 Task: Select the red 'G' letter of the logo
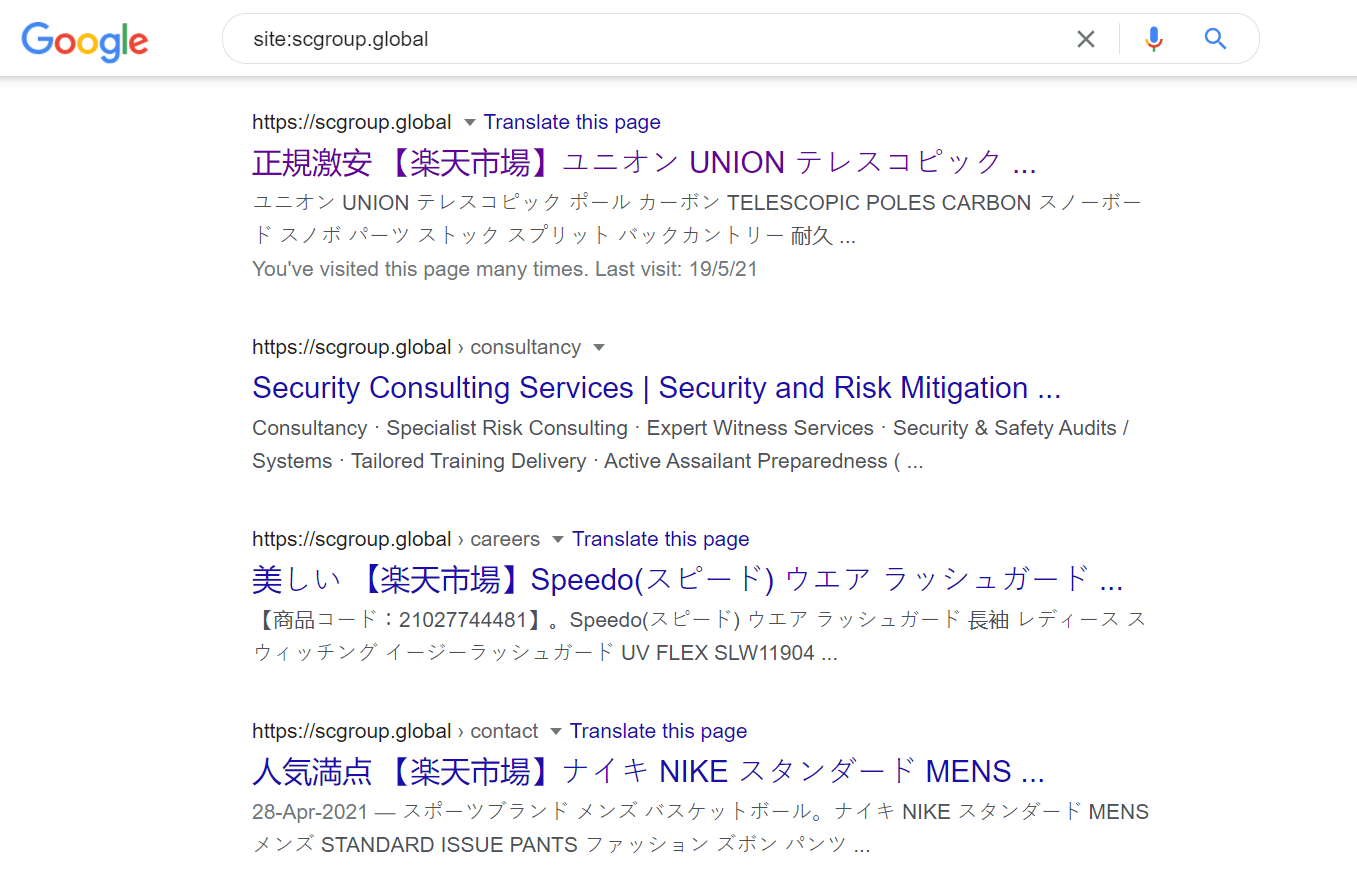(x=63, y=45)
